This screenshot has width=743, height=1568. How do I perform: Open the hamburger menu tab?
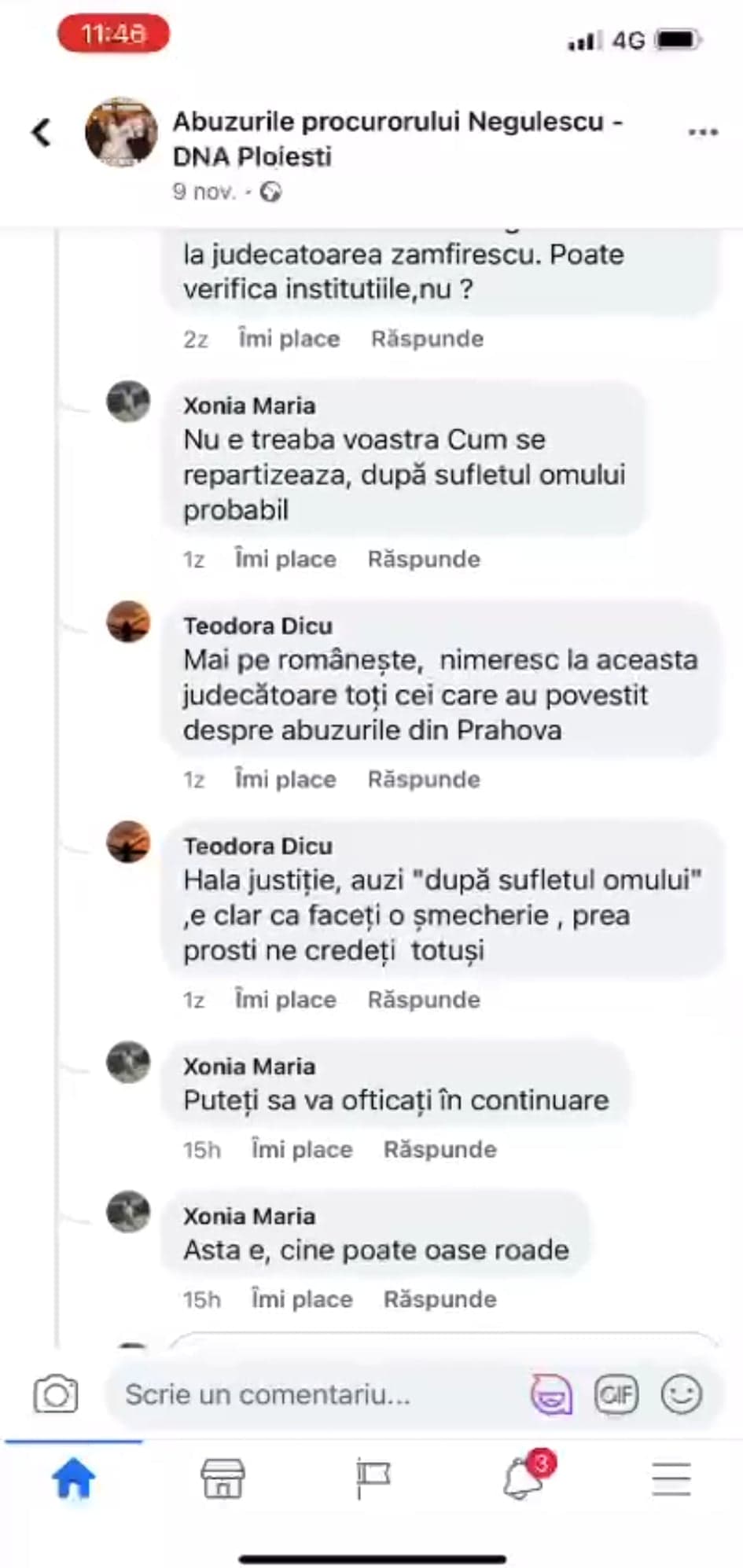[x=671, y=1479]
